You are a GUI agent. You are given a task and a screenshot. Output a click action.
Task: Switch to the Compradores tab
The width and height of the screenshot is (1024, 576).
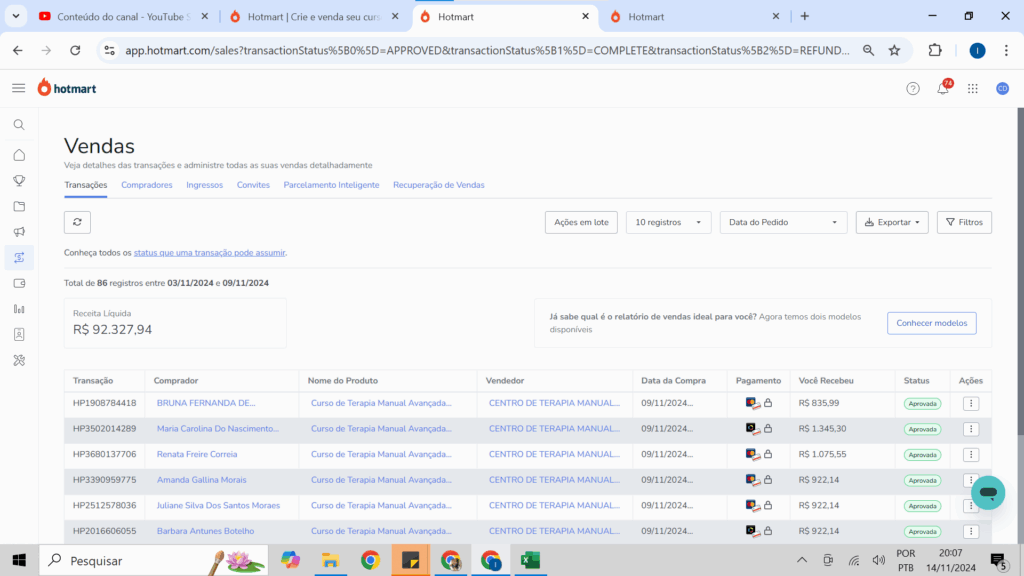tap(147, 185)
